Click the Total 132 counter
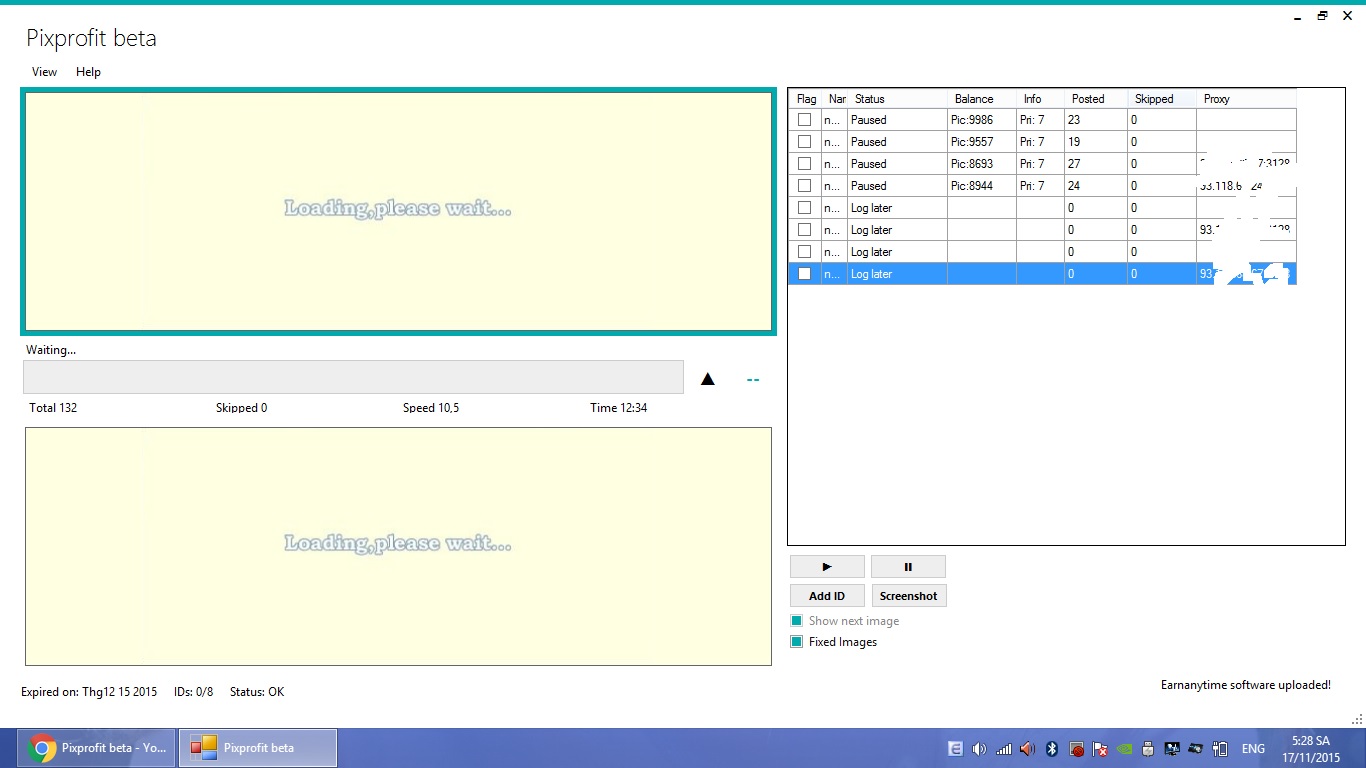This screenshot has height=768, width=1366. [x=53, y=408]
